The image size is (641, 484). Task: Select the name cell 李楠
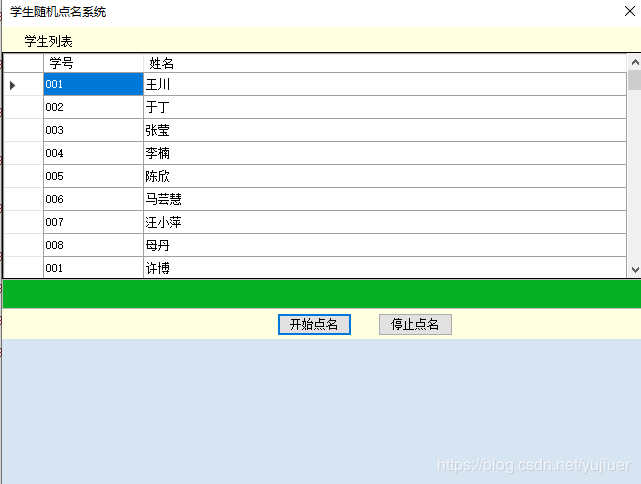(x=385, y=153)
